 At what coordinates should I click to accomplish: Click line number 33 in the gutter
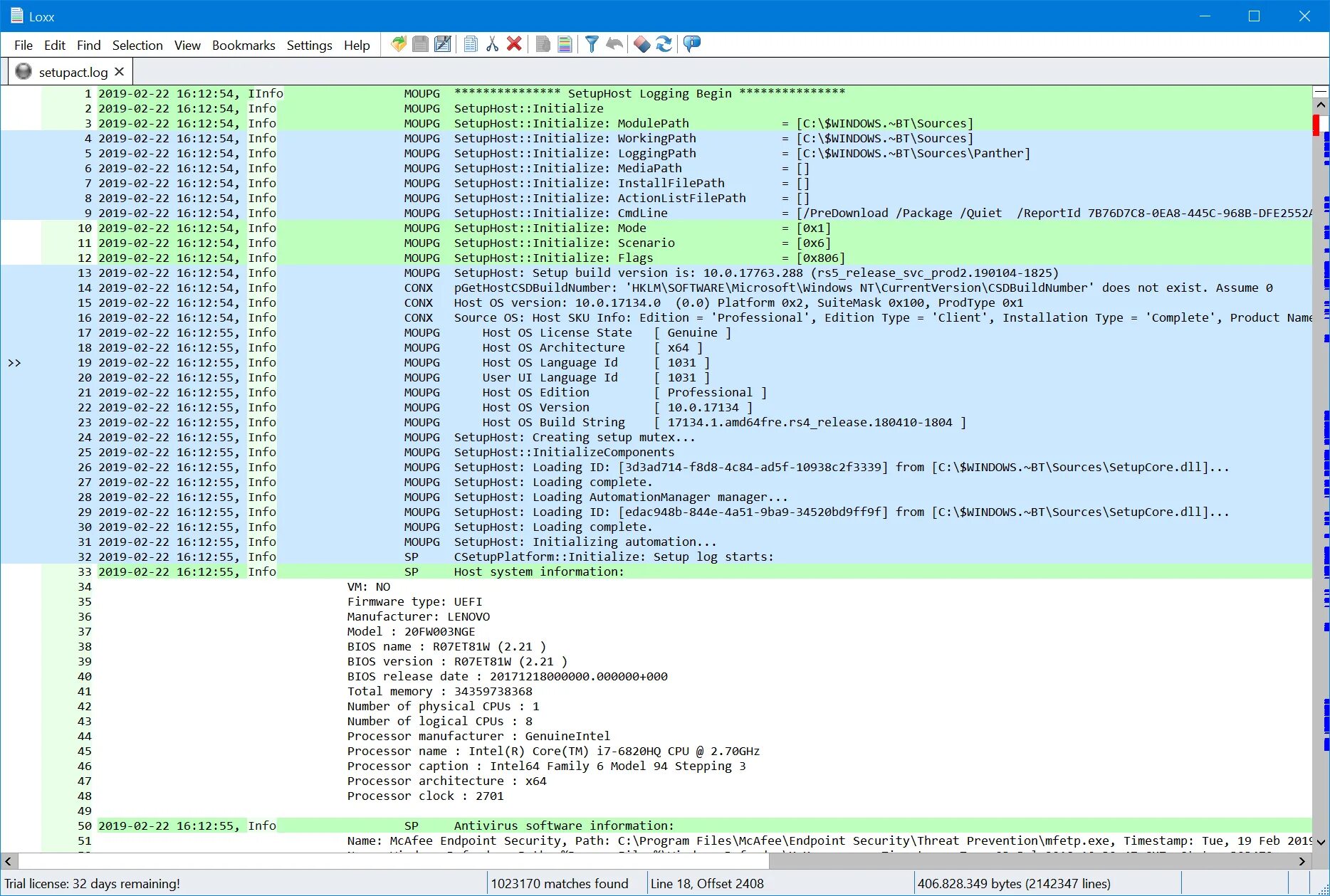point(85,571)
